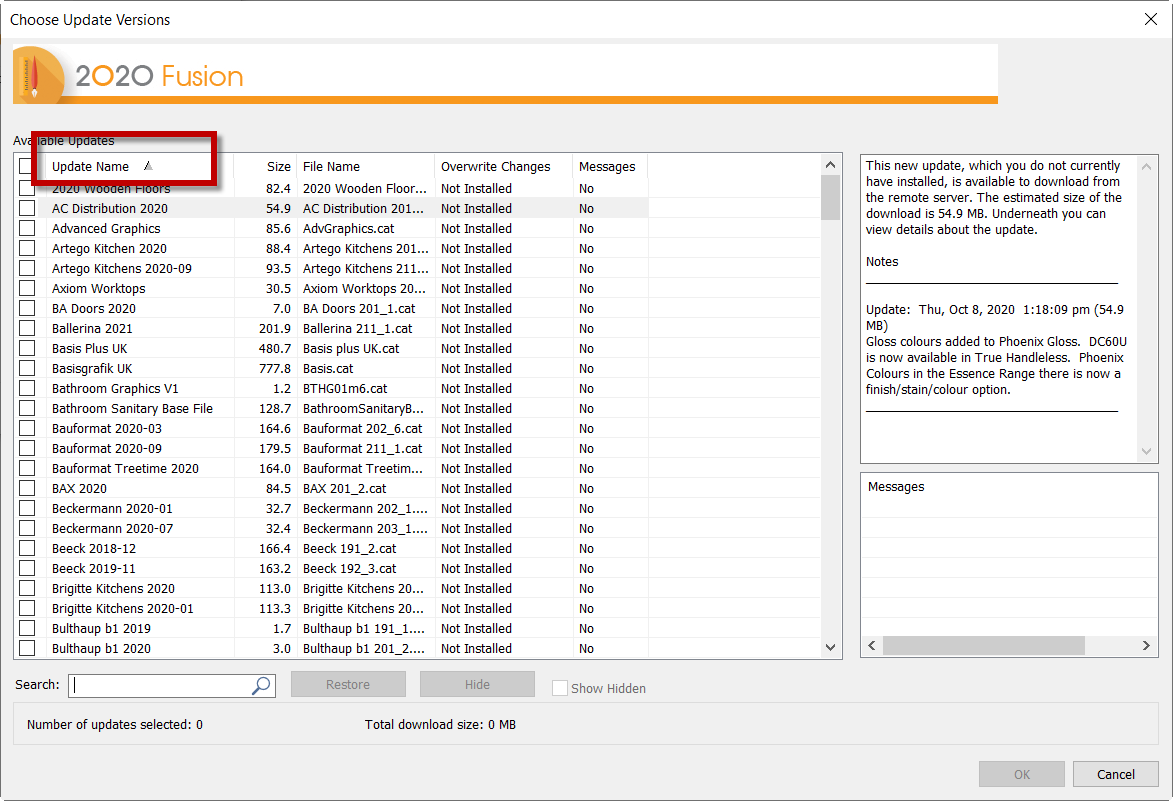Tick the BAX 2020 checkbox
This screenshot has height=801, width=1173.
(x=27, y=488)
